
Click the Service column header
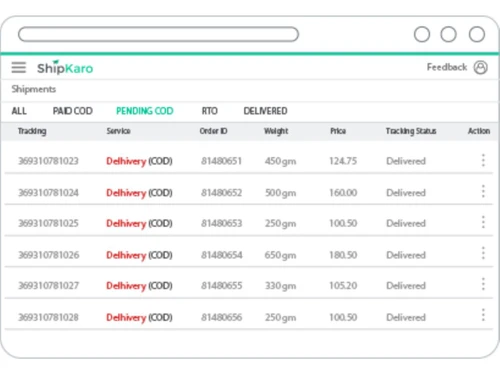pyautogui.click(x=118, y=131)
